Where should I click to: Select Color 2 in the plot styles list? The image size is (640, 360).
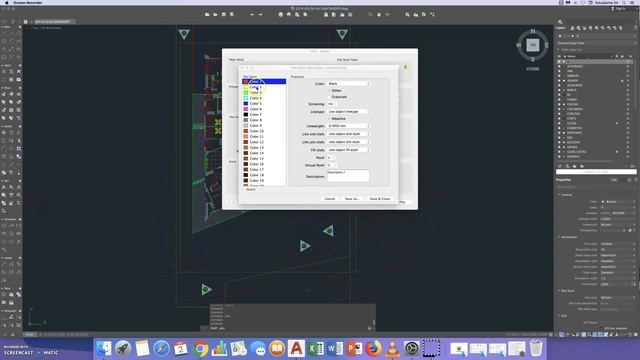[x=264, y=87]
